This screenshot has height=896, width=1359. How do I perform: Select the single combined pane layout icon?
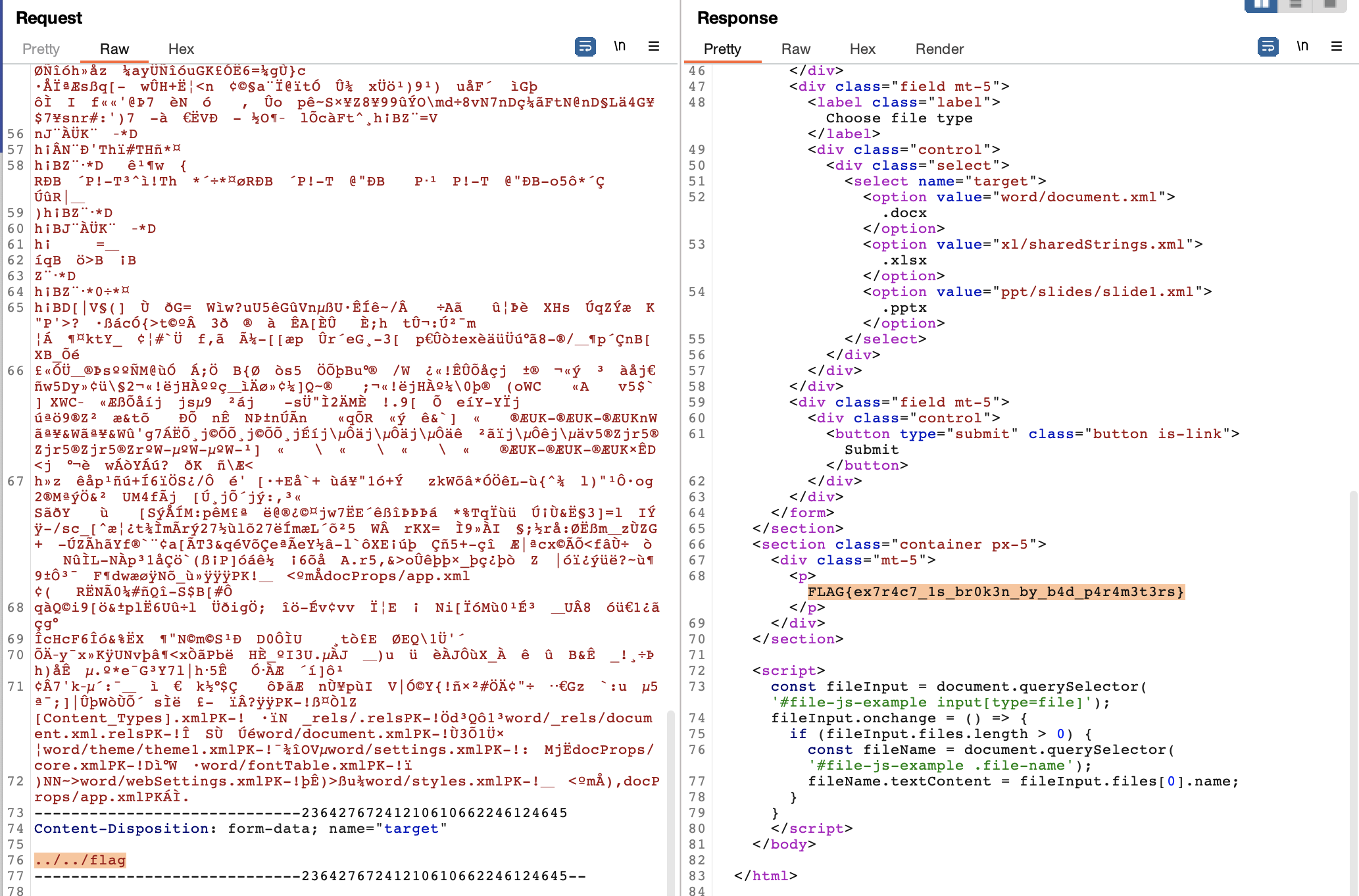(1330, 5)
